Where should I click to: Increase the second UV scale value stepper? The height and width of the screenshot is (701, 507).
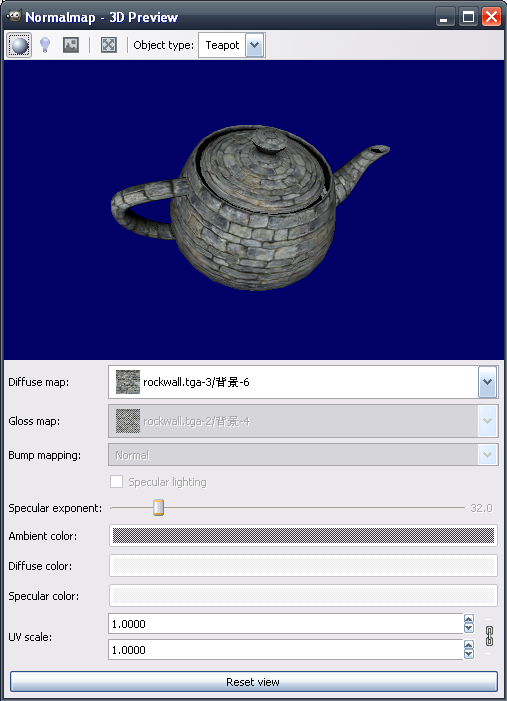pos(469,645)
